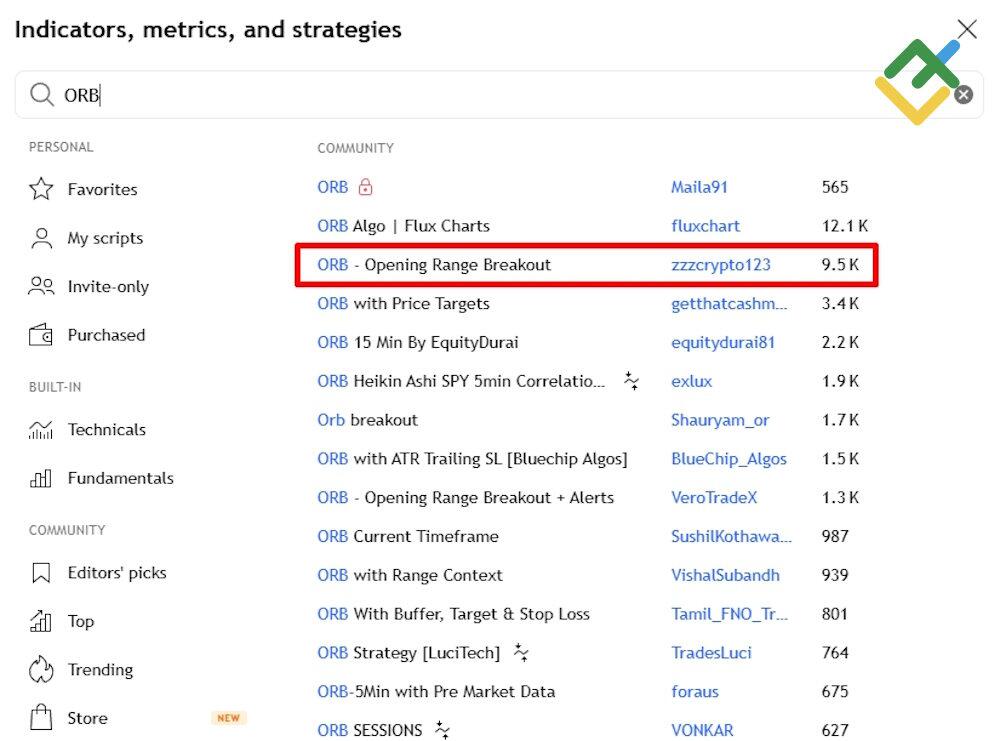Click the Purchased wallet icon
1000x741 pixels.
tap(41, 336)
